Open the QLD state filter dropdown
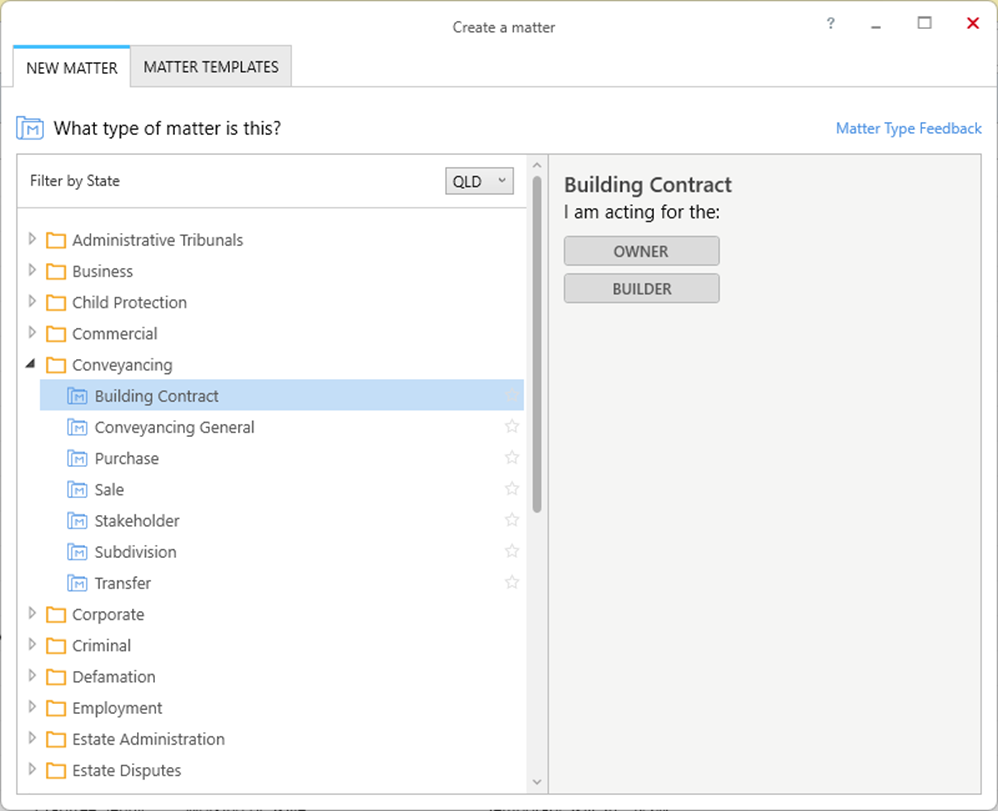Viewport: 998px width, 811px height. 479,181
